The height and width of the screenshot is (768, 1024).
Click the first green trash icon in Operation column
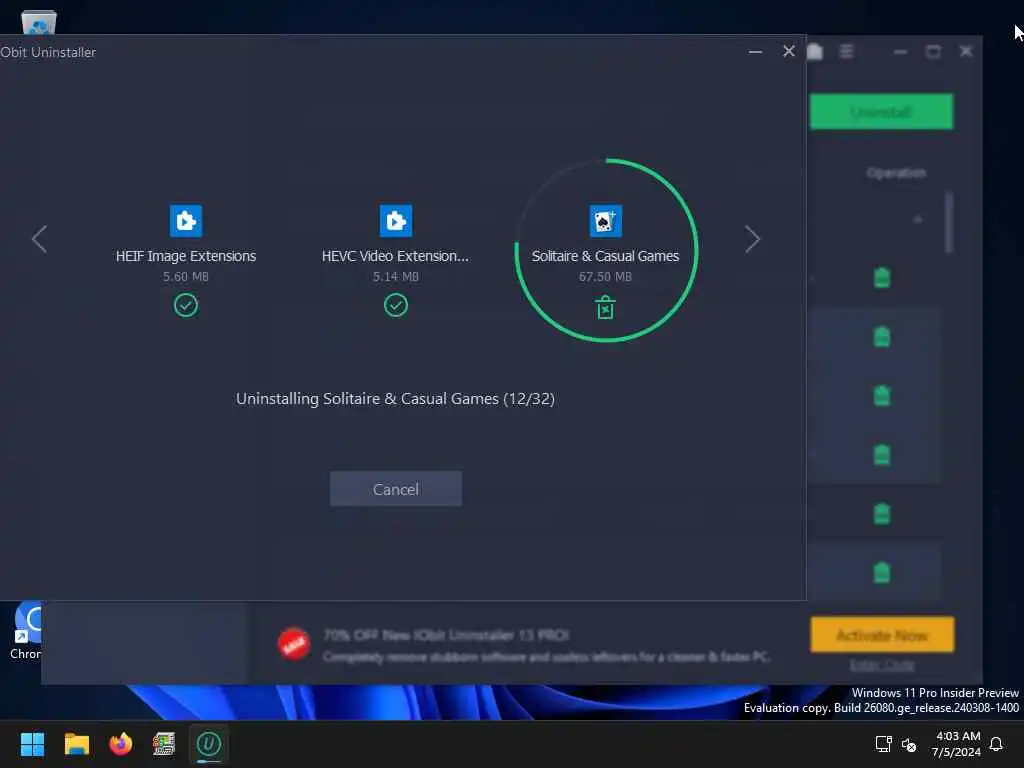point(882,278)
